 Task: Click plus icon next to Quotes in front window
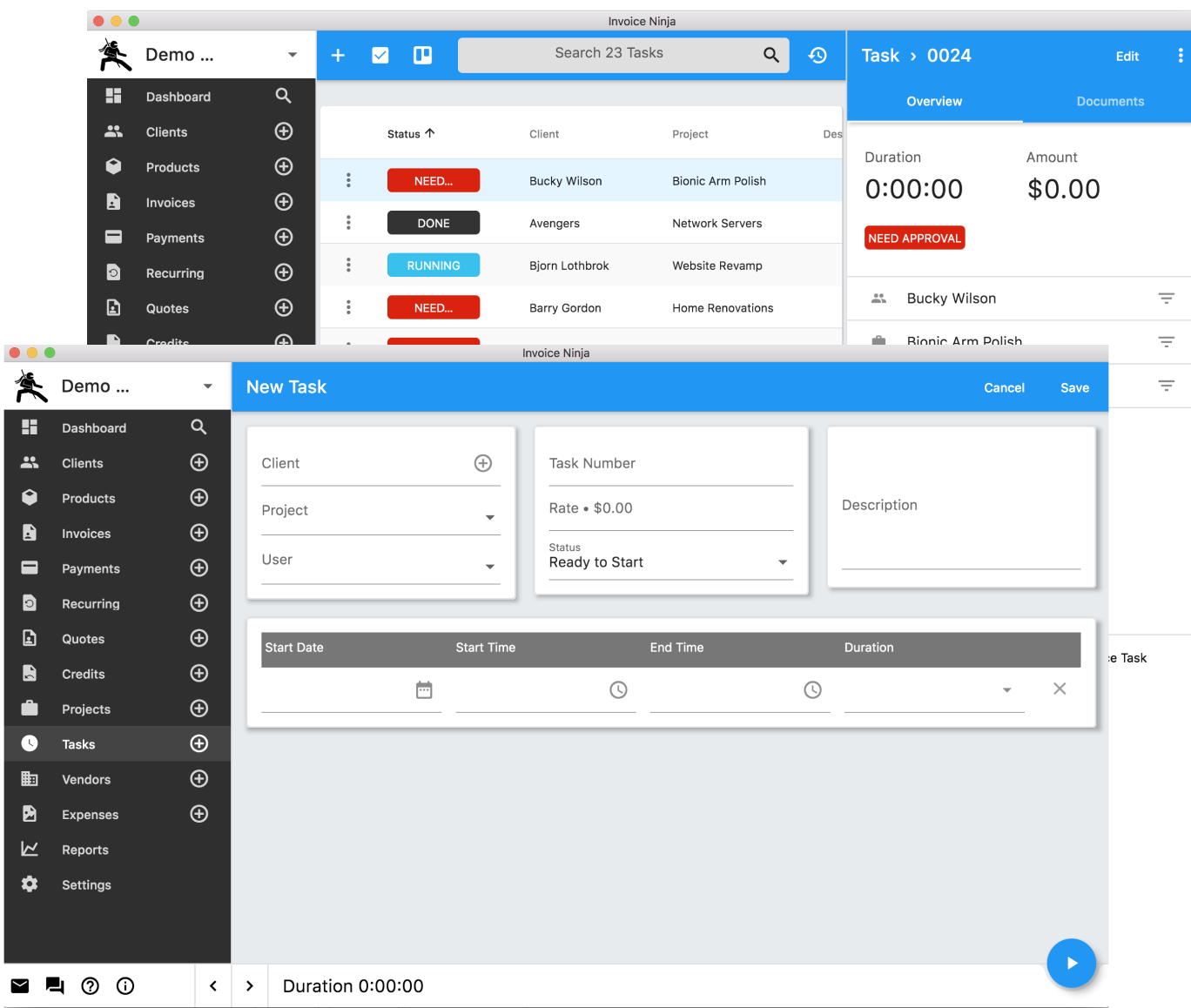click(x=199, y=638)
